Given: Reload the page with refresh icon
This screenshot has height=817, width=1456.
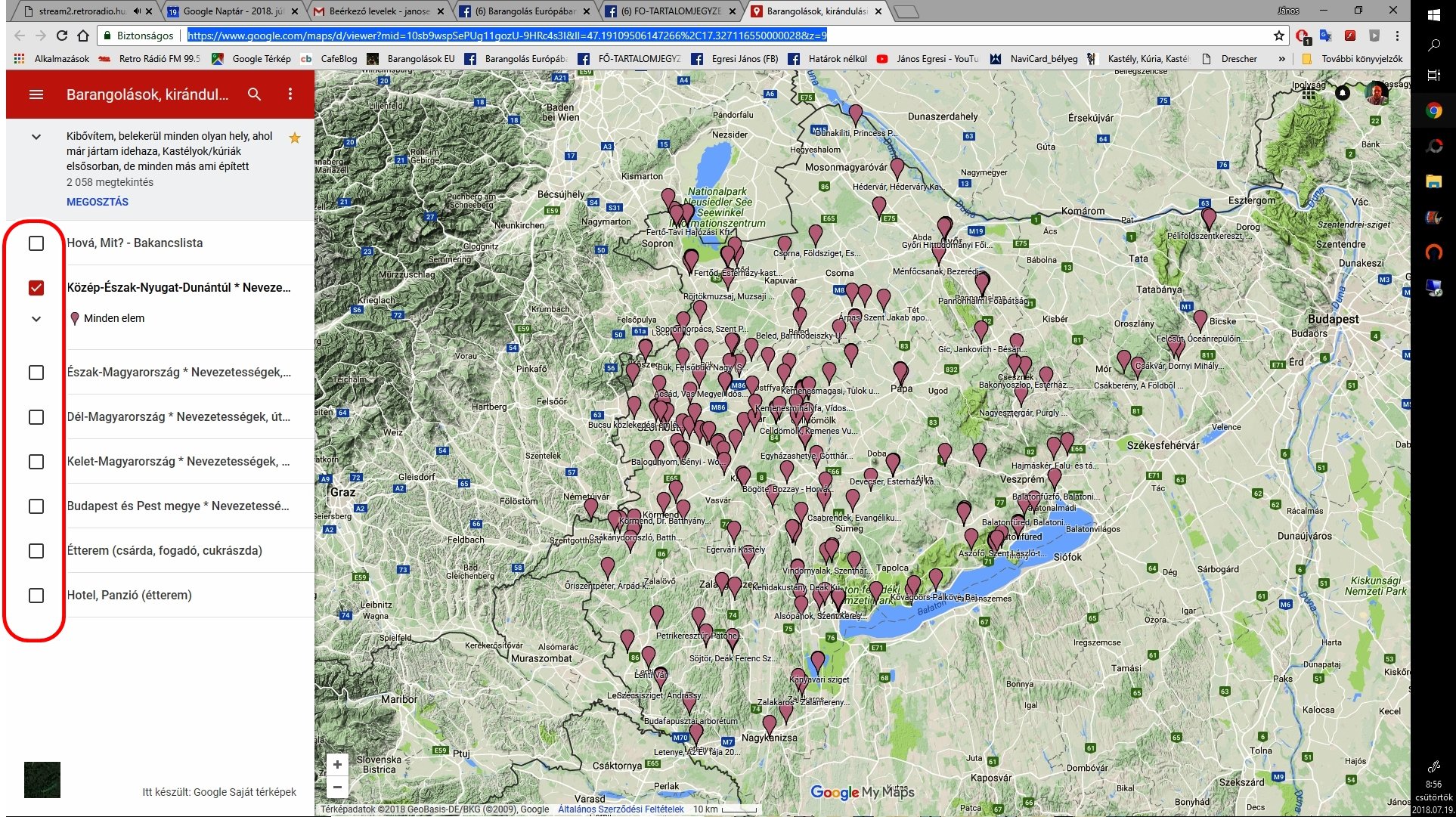Looking at the screenshot, I should click(x=62, y=36).
